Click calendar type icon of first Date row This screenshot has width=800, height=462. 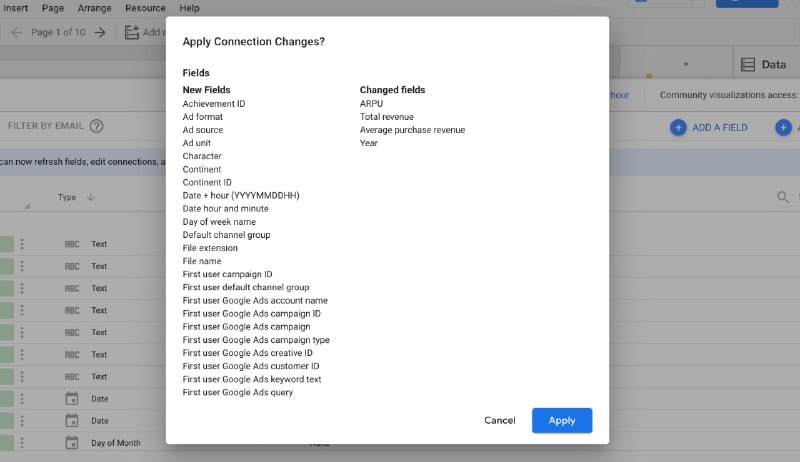[x=72, y=398]
